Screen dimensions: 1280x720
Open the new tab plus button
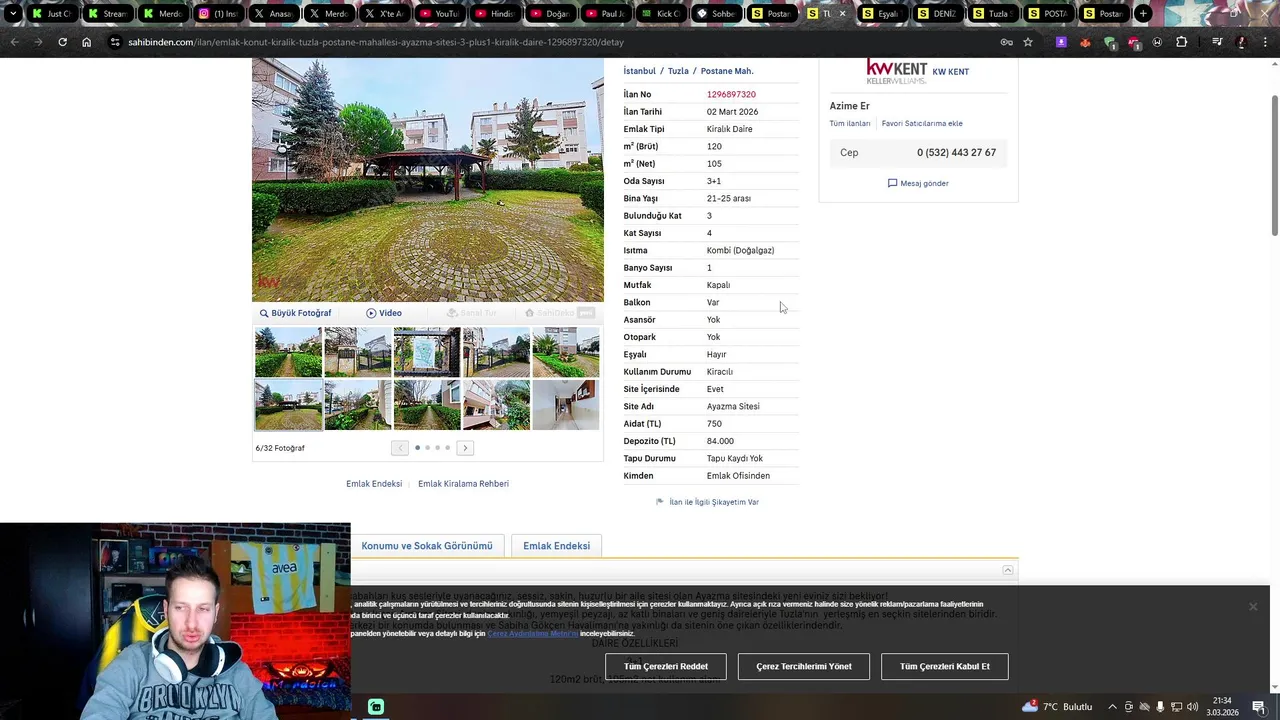pyautogui.click(x=1142, y=14)
